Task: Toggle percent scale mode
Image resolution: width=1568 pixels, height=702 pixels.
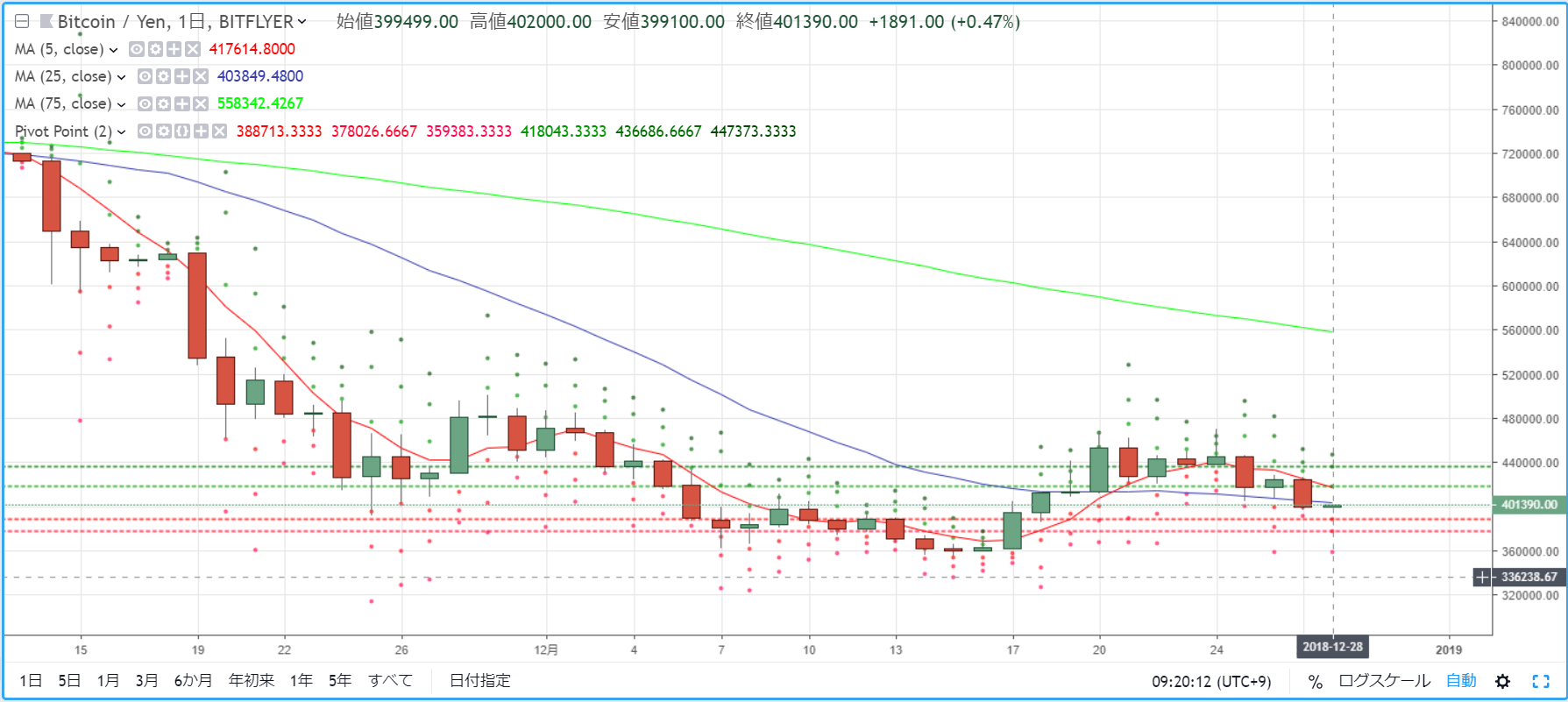Action: coord(1315,681)
